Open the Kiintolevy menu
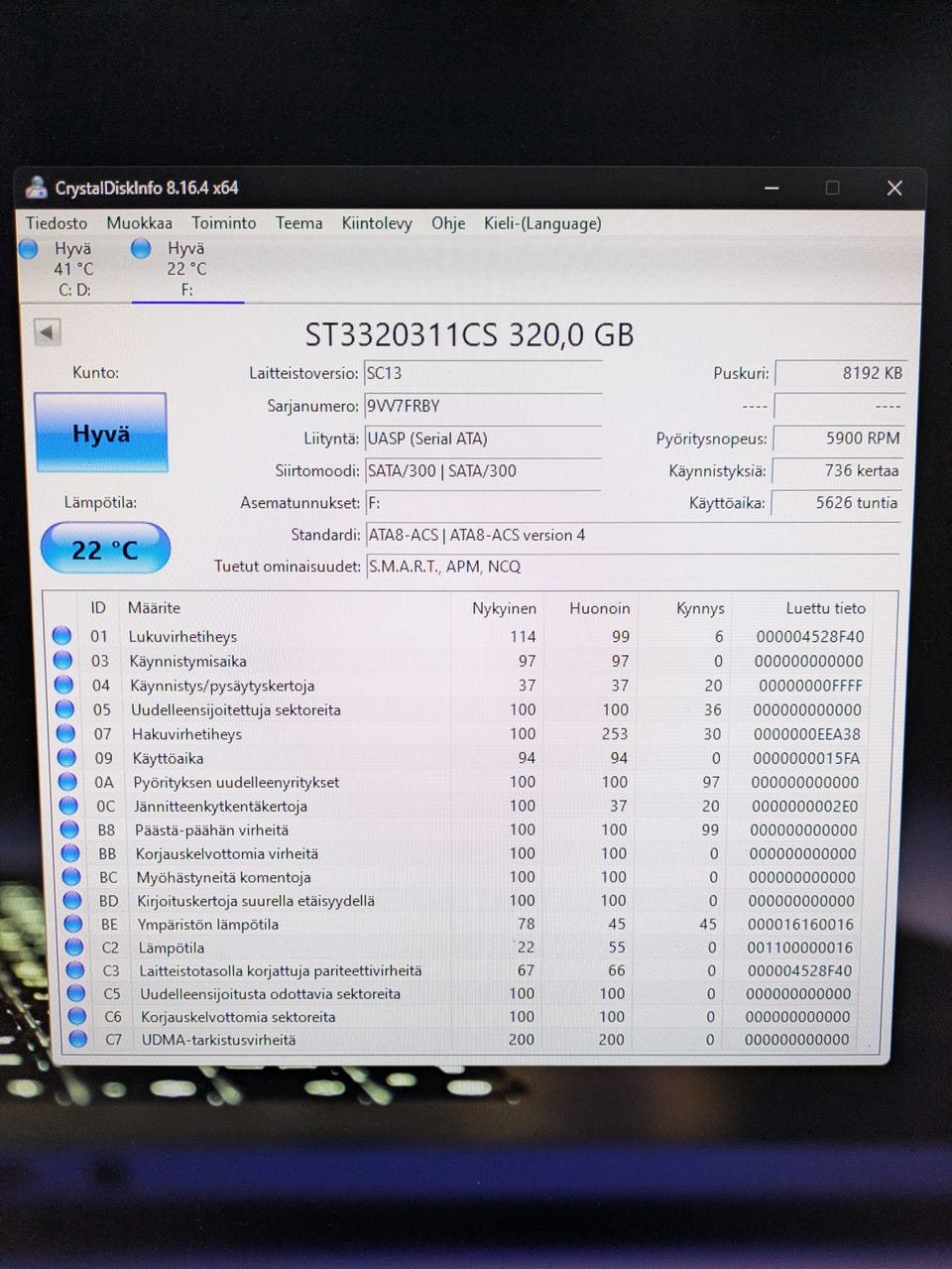952x1269 pixels. tap(377, 223)
